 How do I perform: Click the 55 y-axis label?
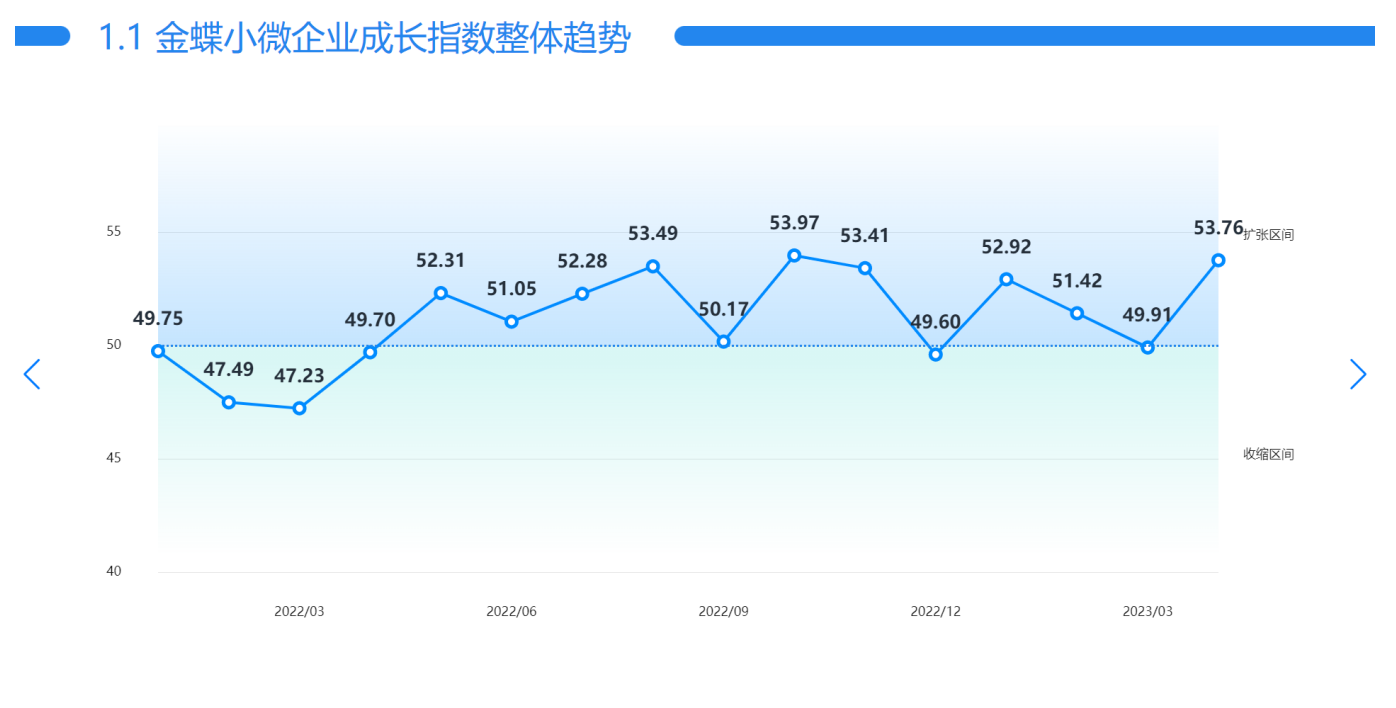coord(114,232)
